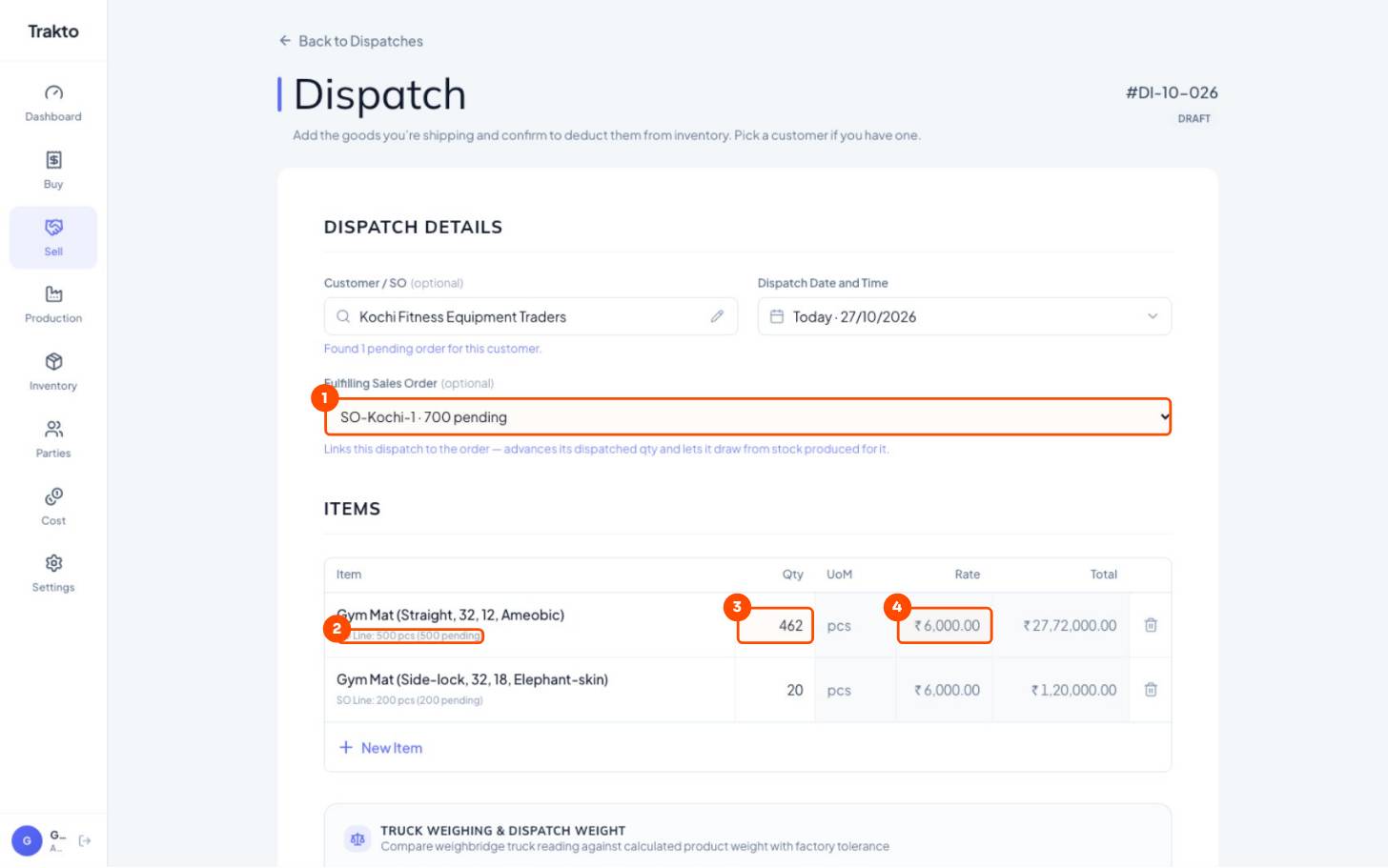The width and height of the screenshot is (1388, 868).
Task: Click the logout icon at sidebar bottom
Action: coord(85,840)
